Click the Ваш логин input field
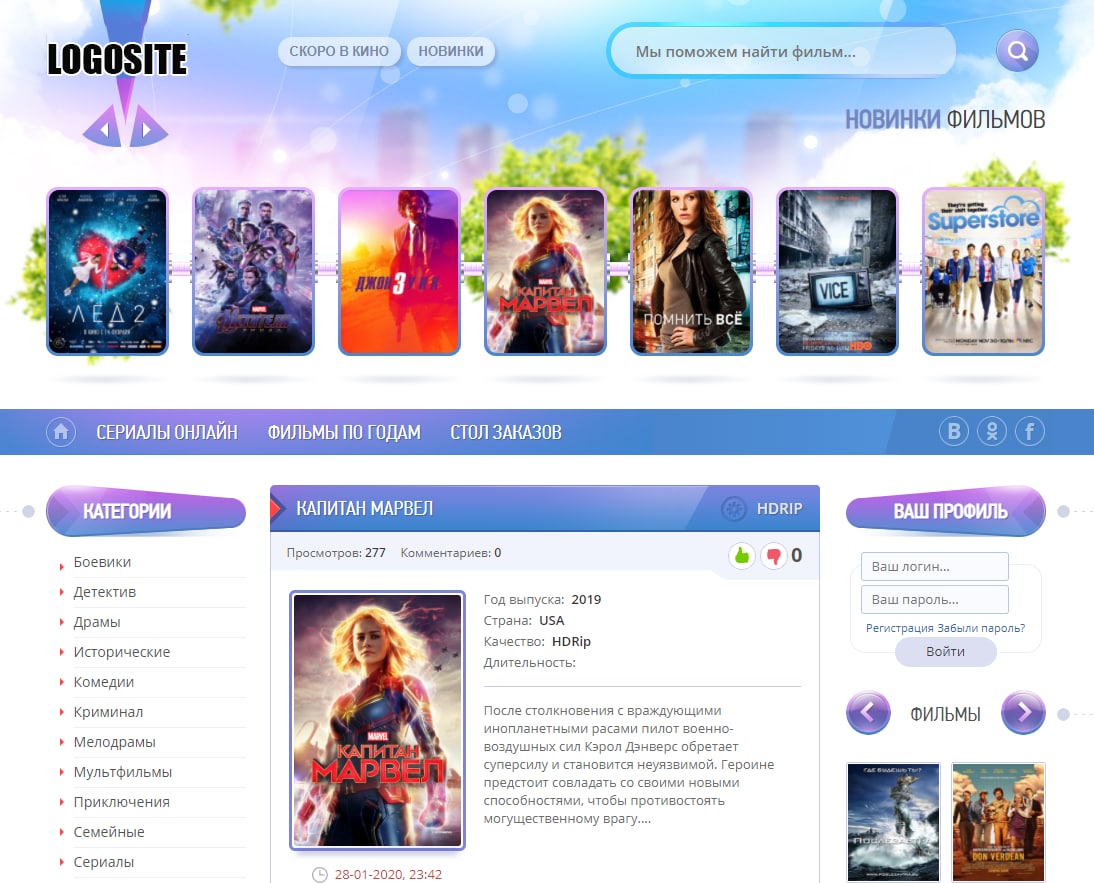1094x883 pixels. coord(935,566)
